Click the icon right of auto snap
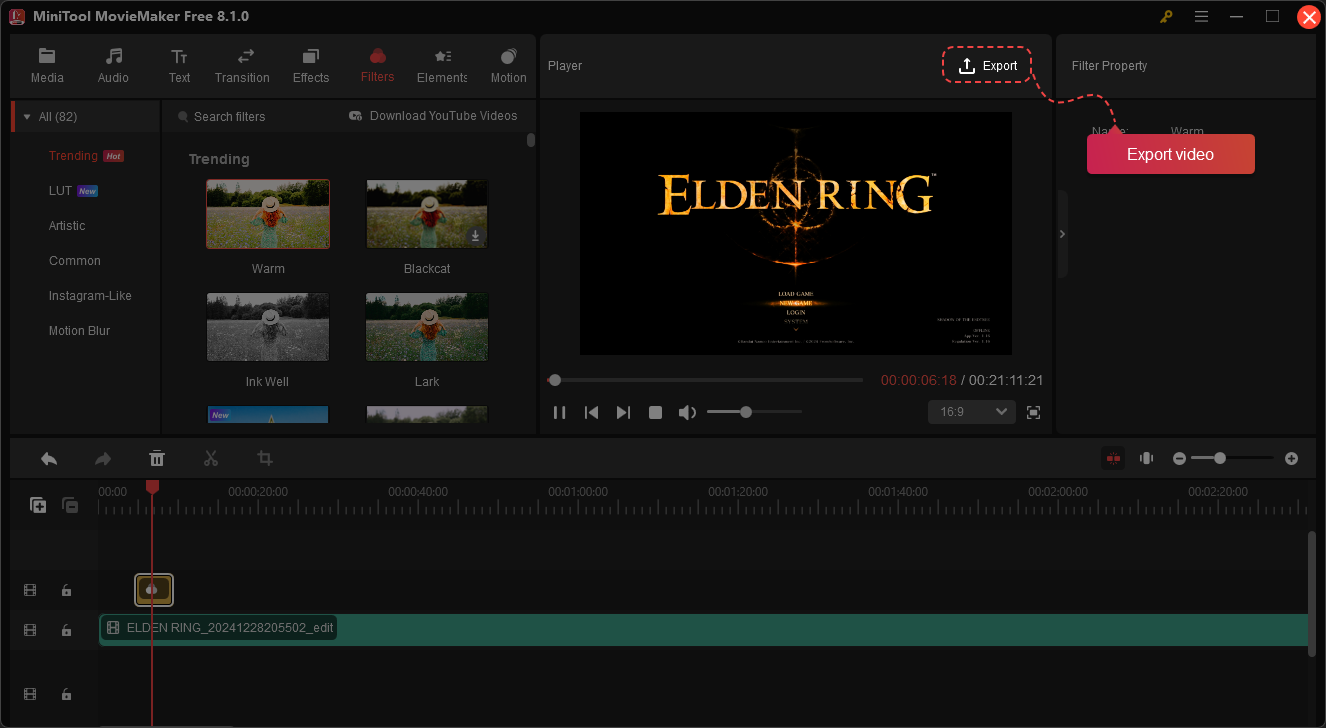Image resolution: width=1326 pixels, height=728 pixels. [x=1146, y=458]
